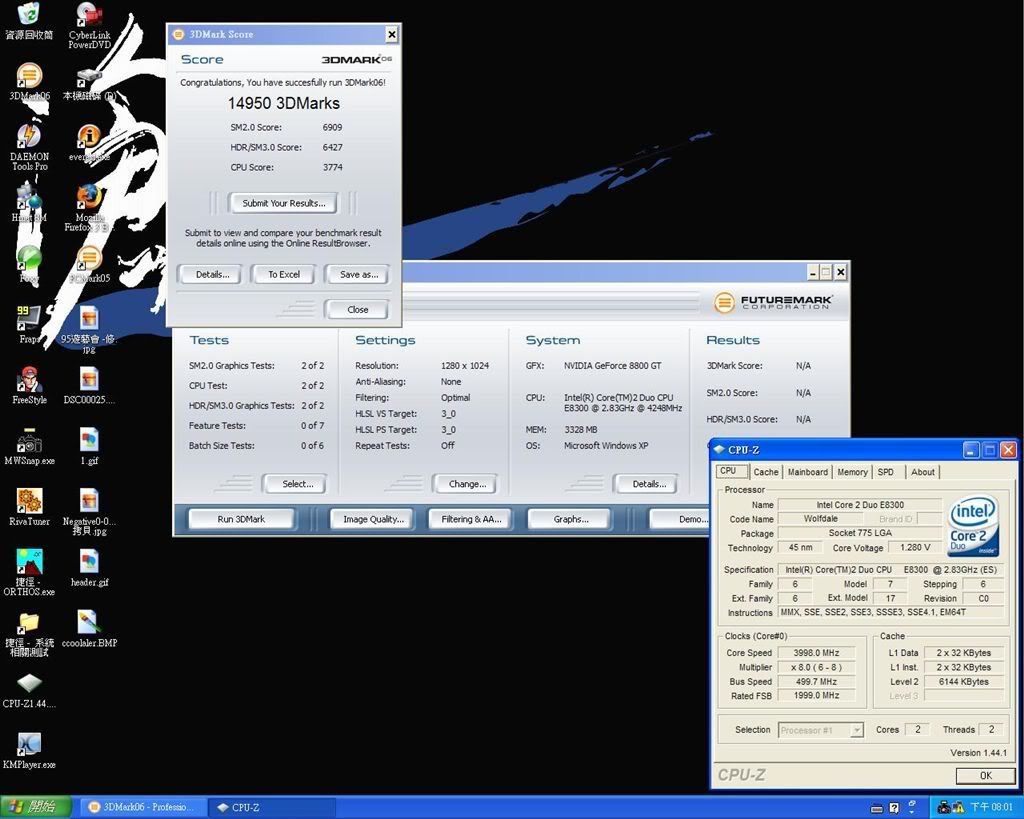Click the Name field Intel Core 2 Duo E8300
1024x819 pixels.
pos(859,504)
